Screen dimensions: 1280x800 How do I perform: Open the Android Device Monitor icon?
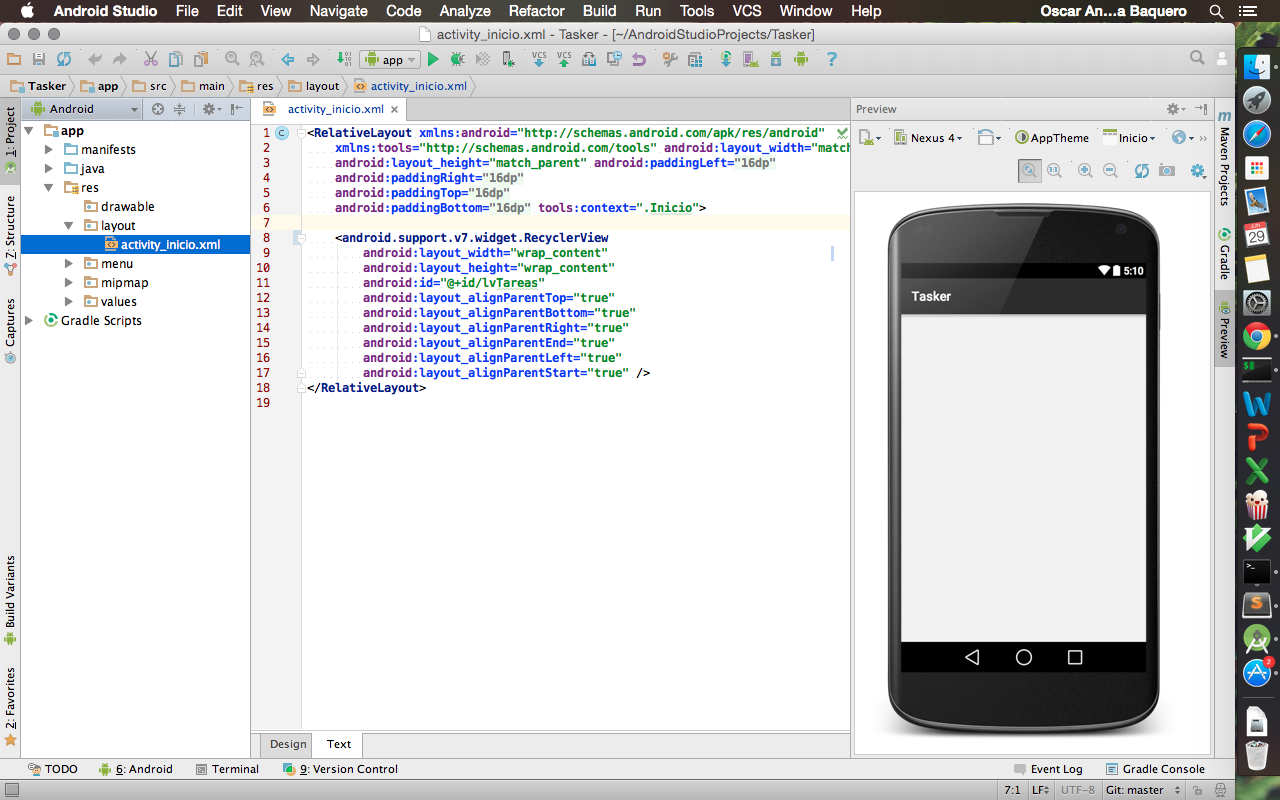[x=801, y=60]
